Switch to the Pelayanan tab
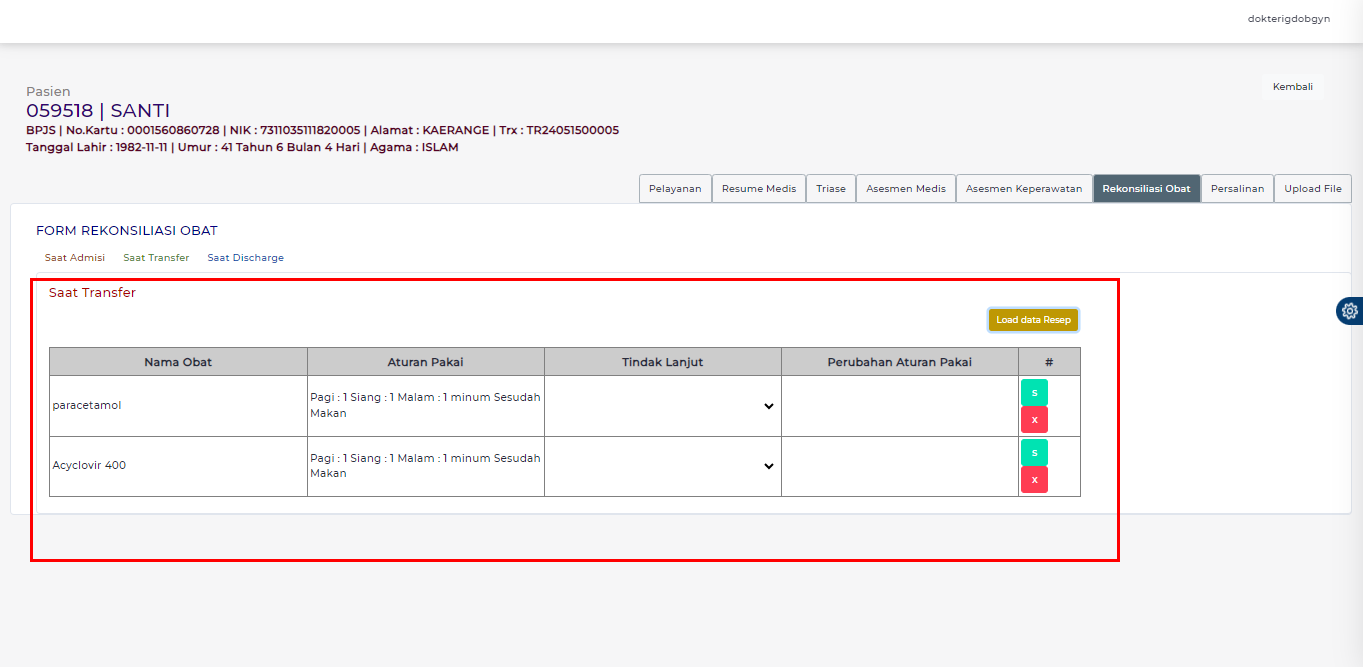 [x=675, y=189]
